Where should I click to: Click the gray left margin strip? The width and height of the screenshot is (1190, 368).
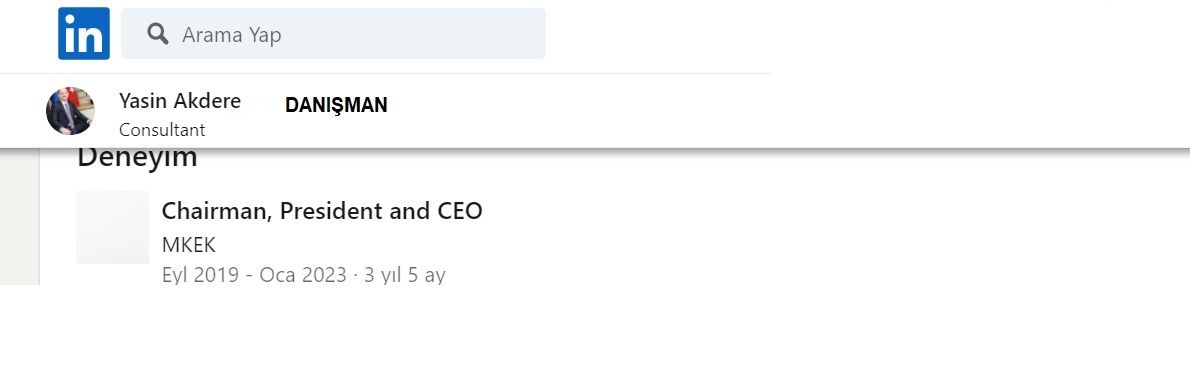(x=20, y=217)
